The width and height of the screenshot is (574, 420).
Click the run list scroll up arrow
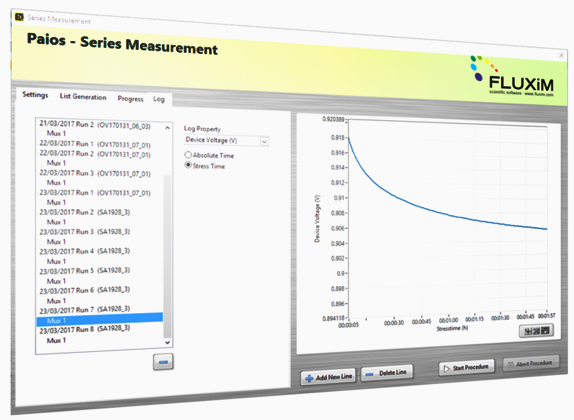point(167,128)
